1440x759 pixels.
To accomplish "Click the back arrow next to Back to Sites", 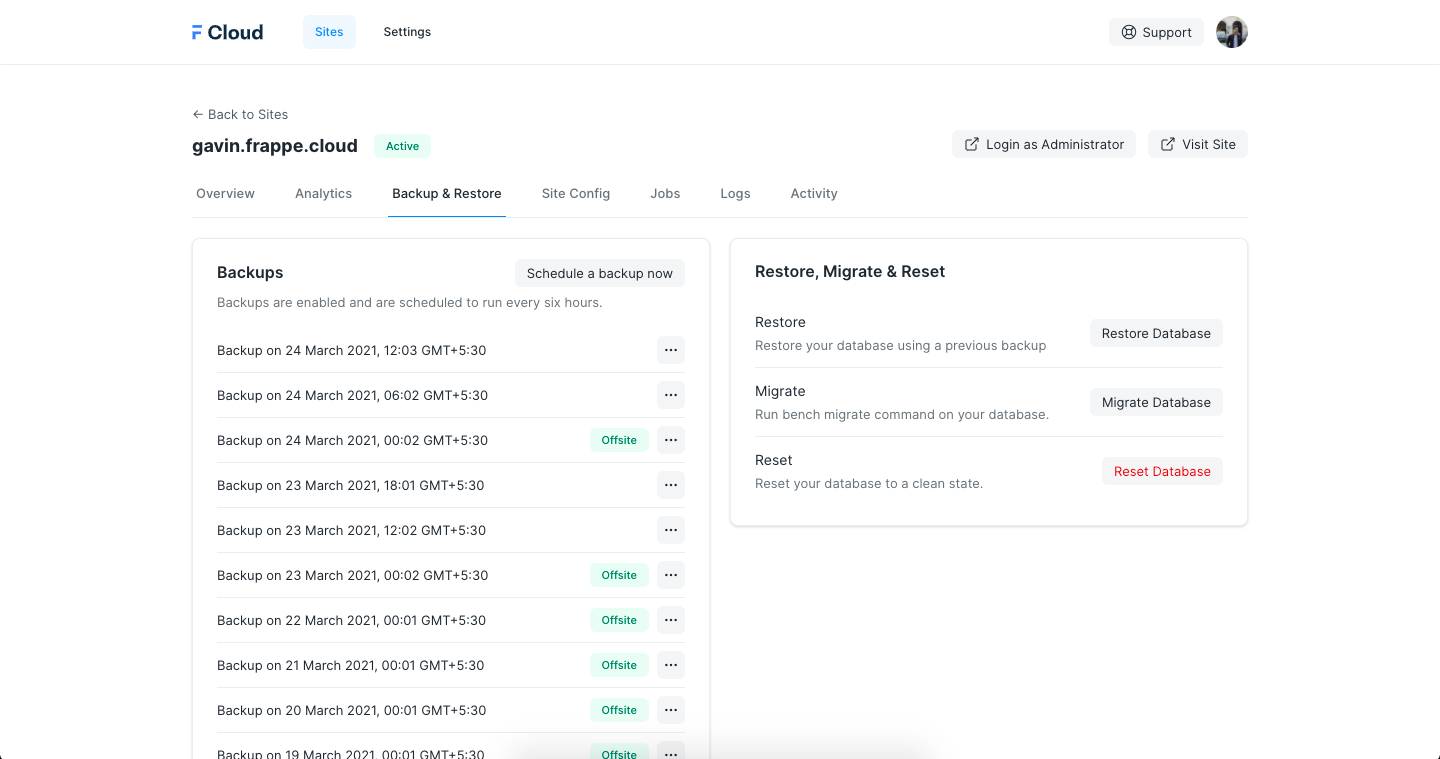I will click(198, 114).
